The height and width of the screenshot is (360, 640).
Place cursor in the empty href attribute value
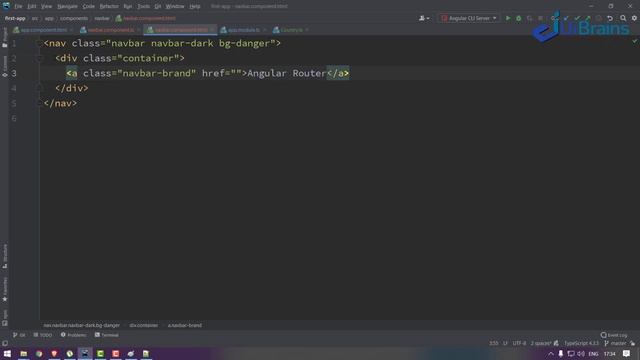click(x=236, y=73)
